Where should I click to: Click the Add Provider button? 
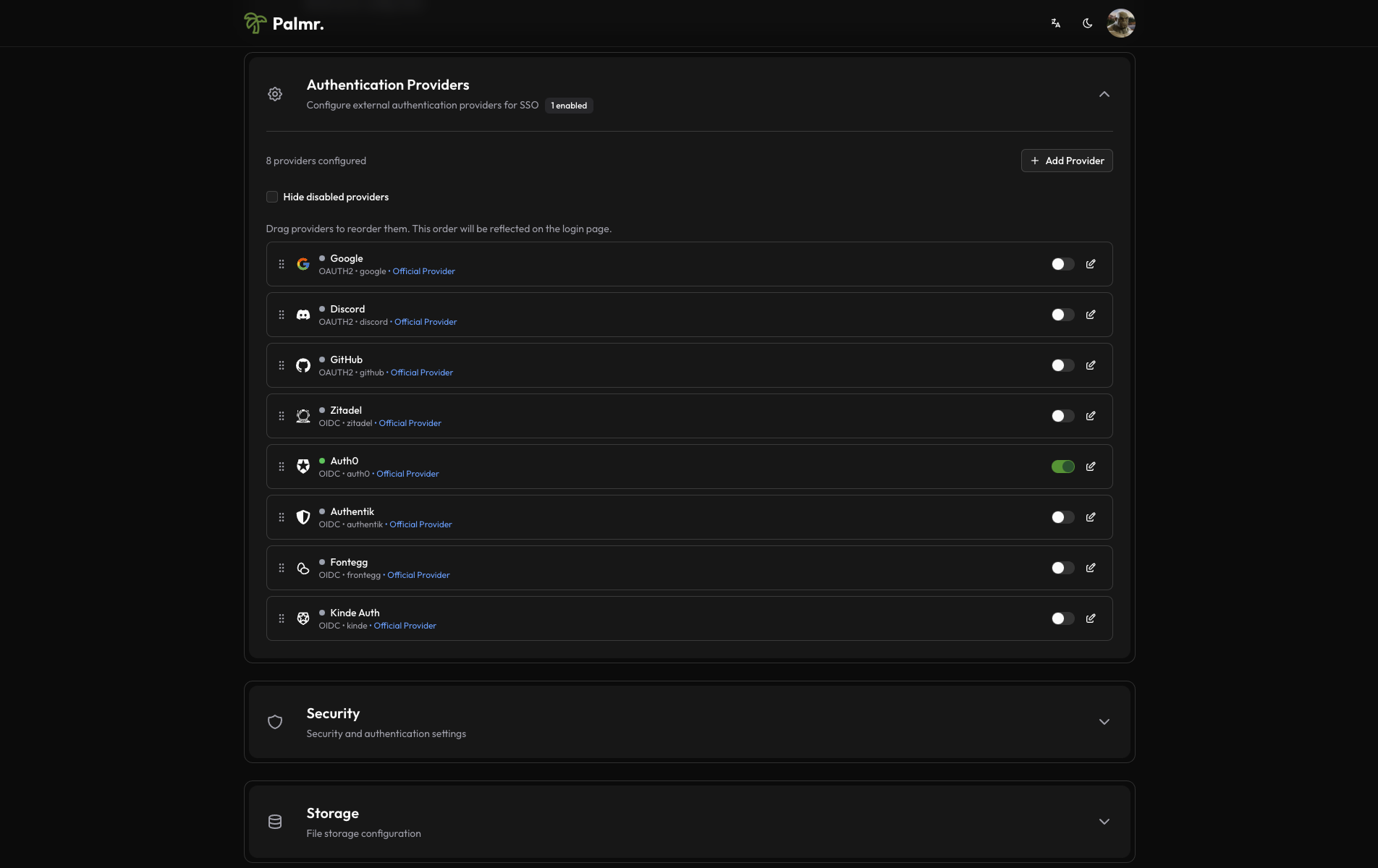tap(1067, 161)
